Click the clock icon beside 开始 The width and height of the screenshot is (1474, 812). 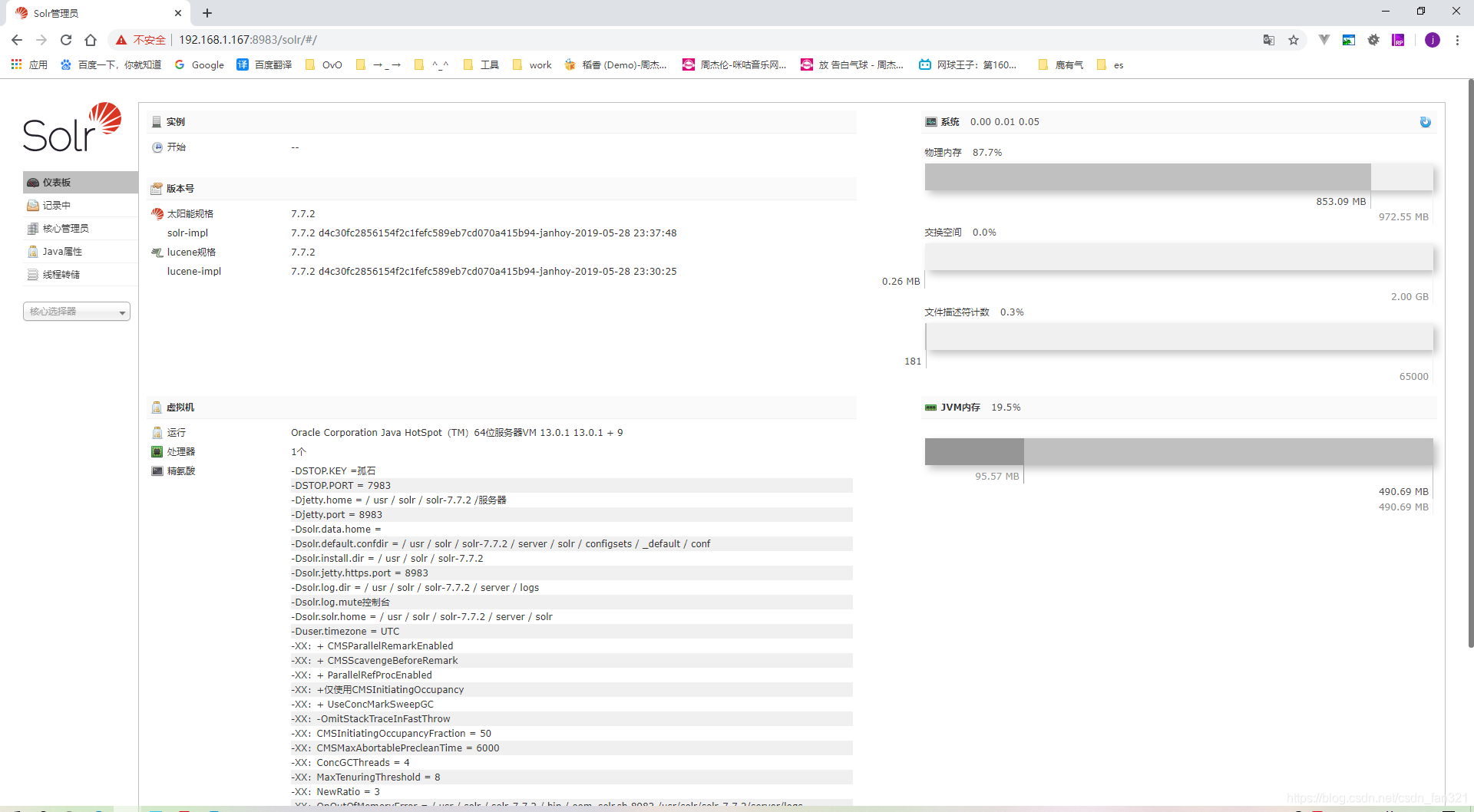157,147
